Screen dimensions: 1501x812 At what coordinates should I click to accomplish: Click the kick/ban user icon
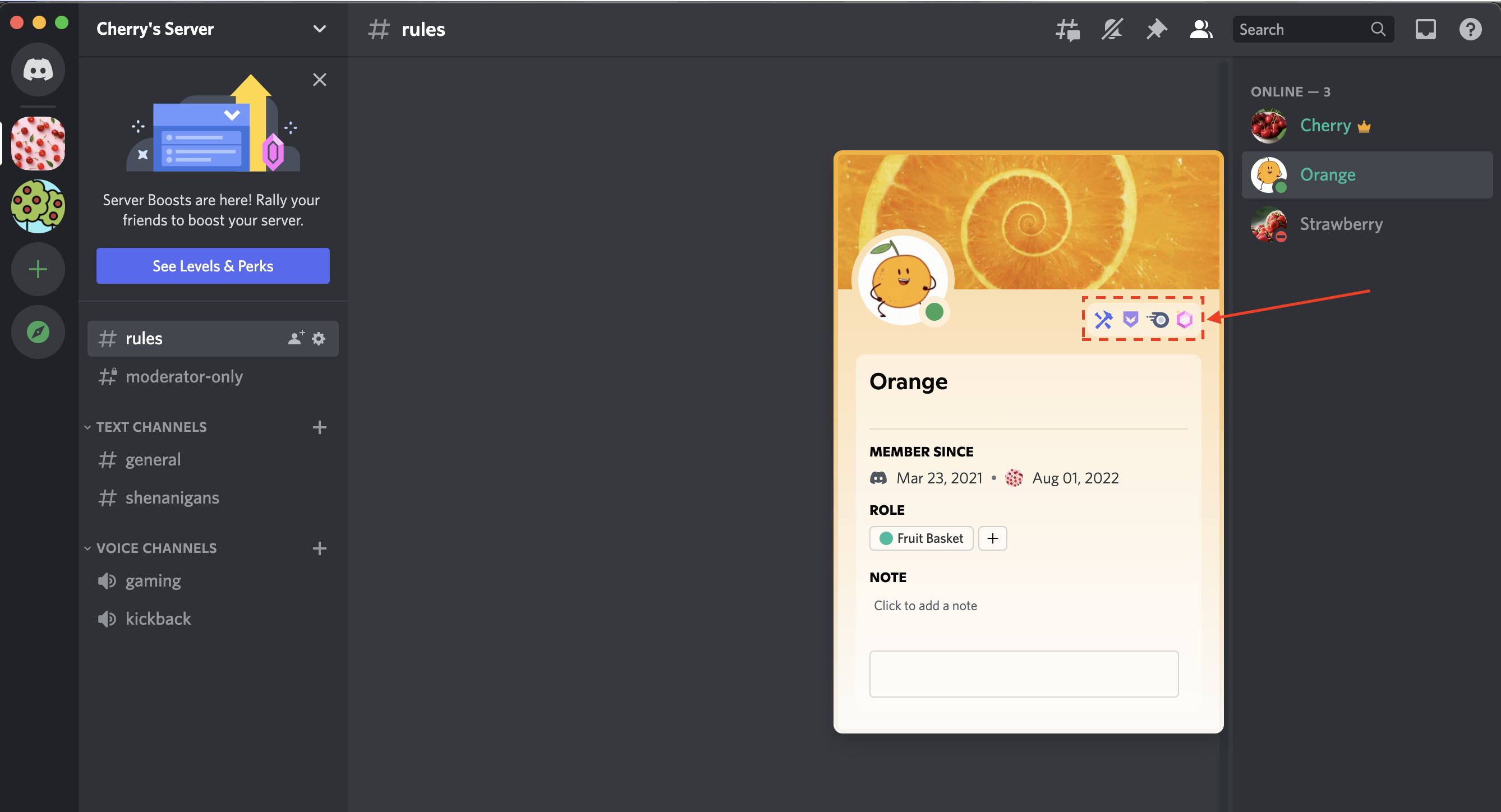[x=1105, y=318]
